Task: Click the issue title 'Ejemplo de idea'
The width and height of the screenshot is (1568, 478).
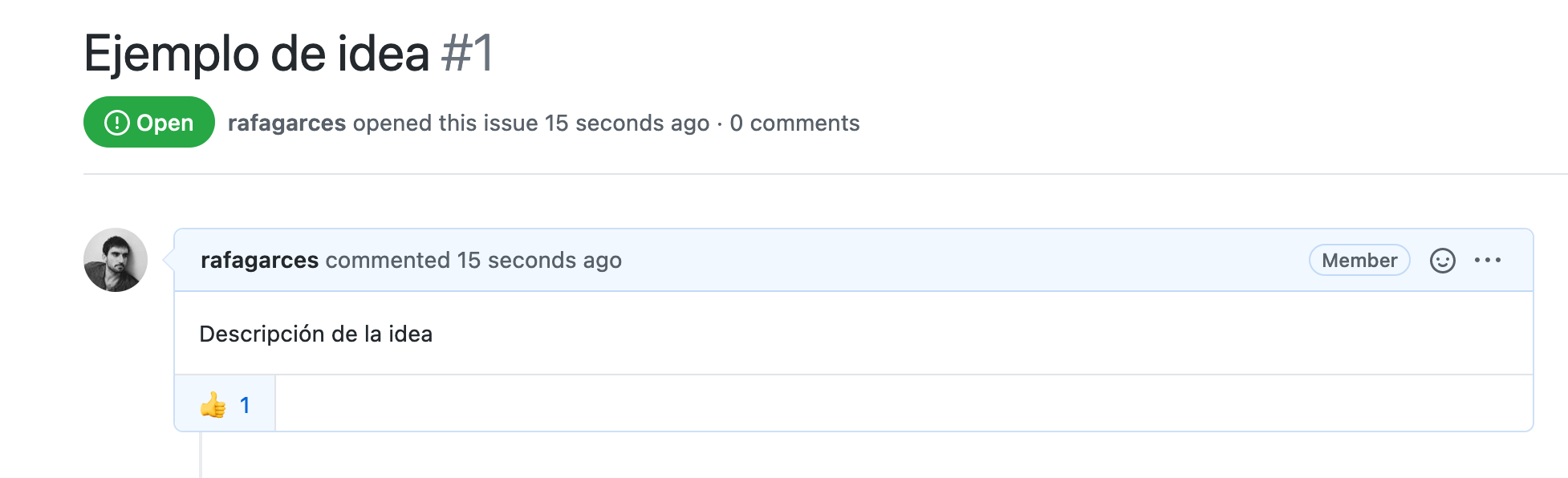Action: pyautogui.click(x=257, y=55)
